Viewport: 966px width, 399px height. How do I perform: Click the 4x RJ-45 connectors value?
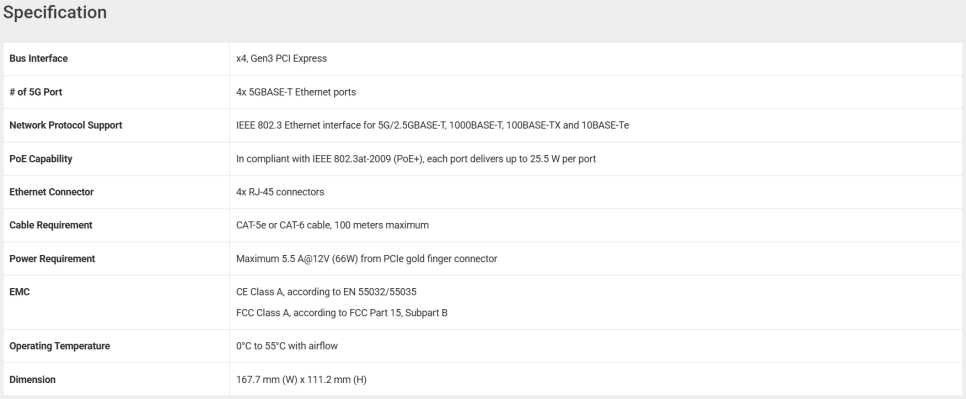(x=280, y=191)
